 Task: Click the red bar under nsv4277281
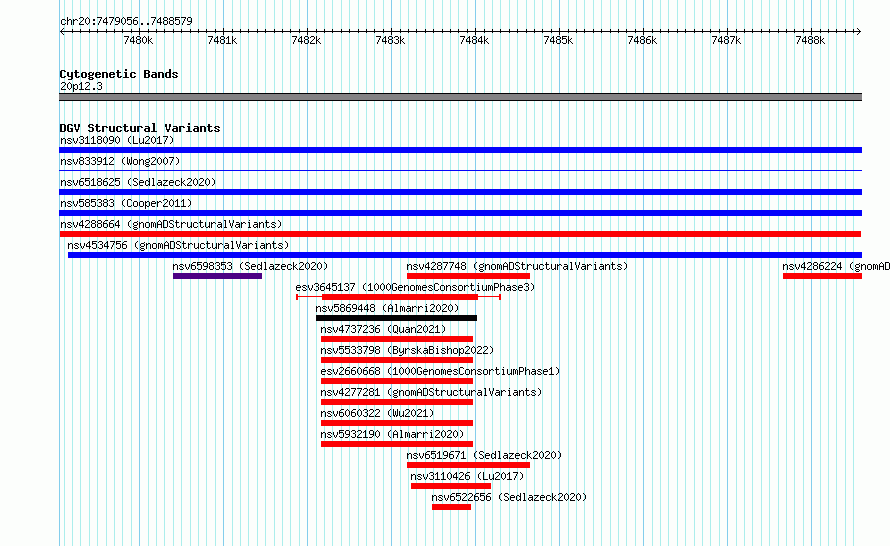[x=397, y=402]
